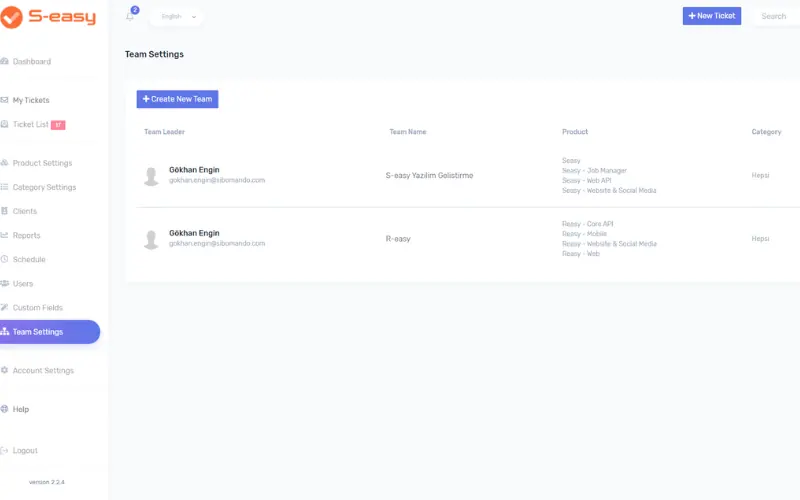
Task: Click Gökhan Engin name in the S-easy Yazilim row
Action: click(x=194, y=170)
